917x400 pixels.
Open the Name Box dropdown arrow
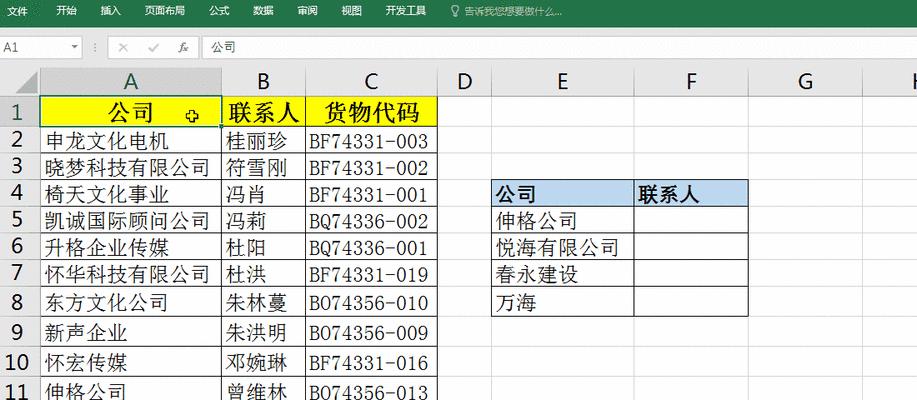(x=75, y=47)
